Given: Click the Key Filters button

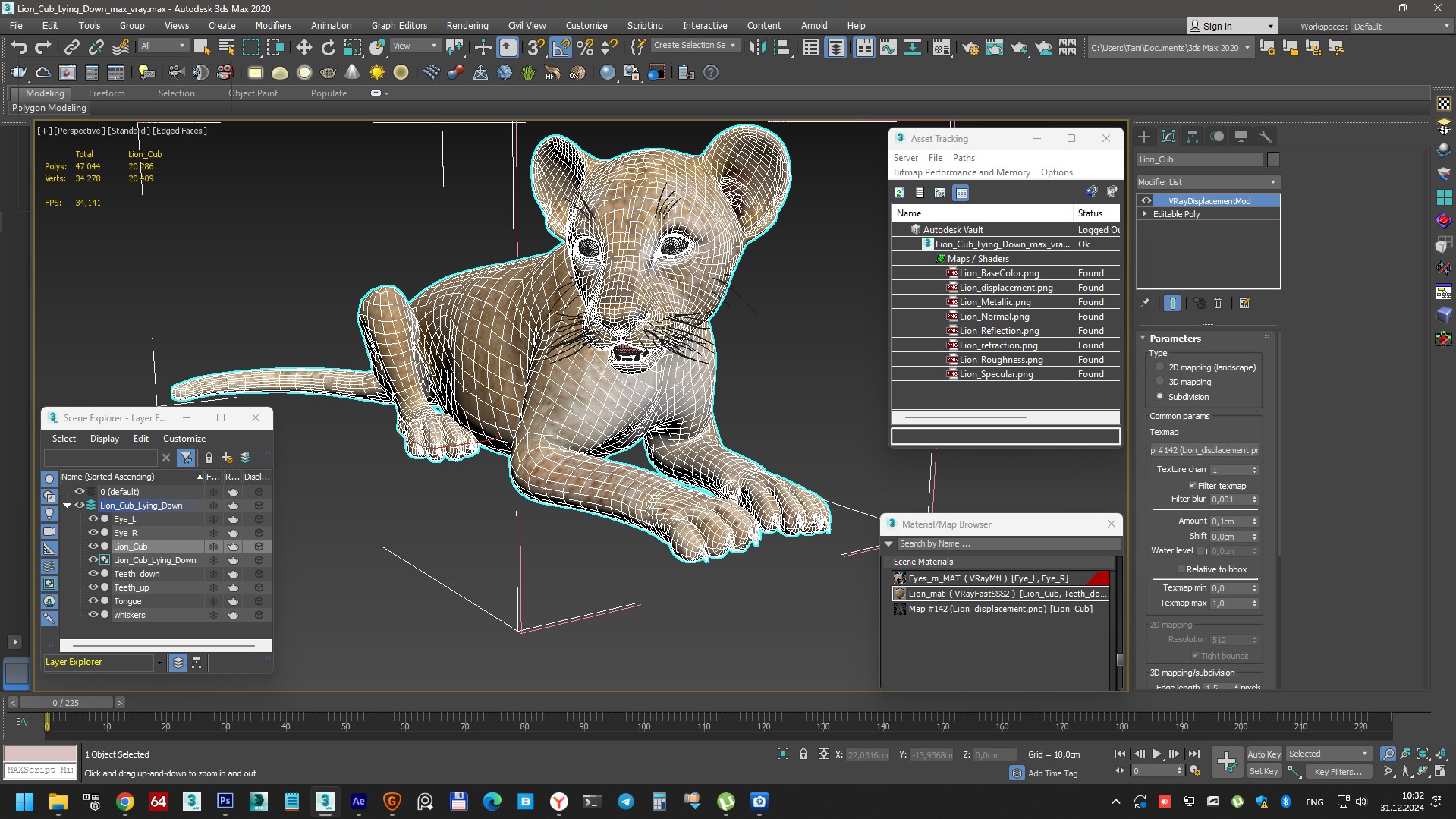Looking at the screenshot, I should point(1338,772).
